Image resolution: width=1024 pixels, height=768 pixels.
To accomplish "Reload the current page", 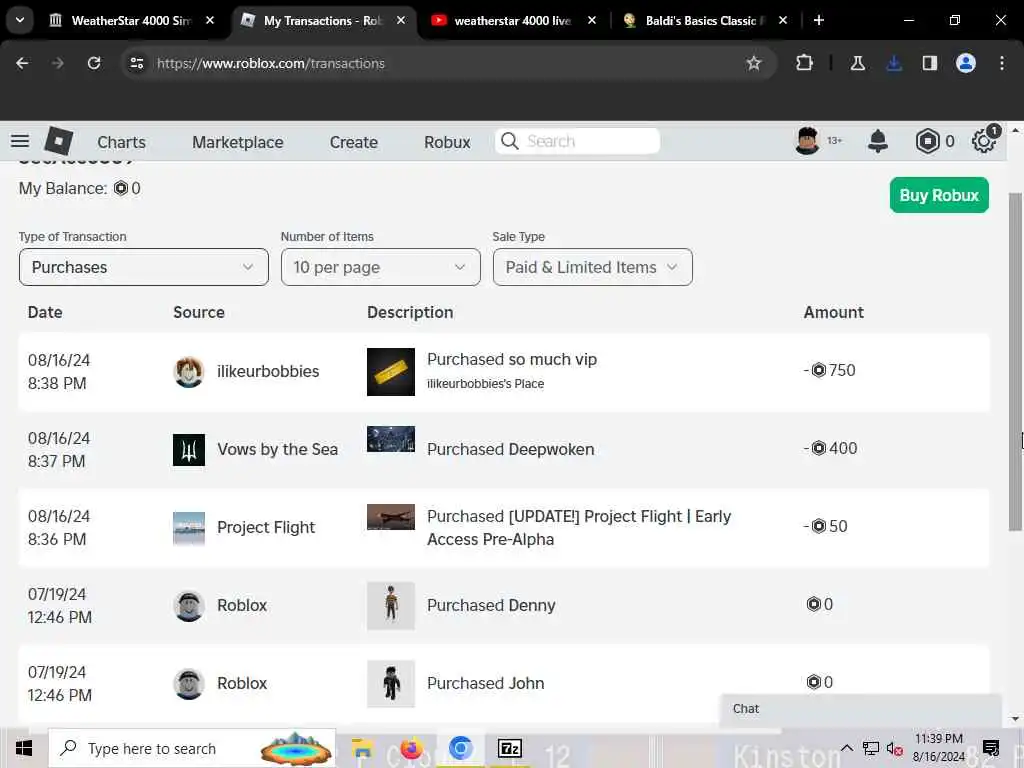I will 94,63.
